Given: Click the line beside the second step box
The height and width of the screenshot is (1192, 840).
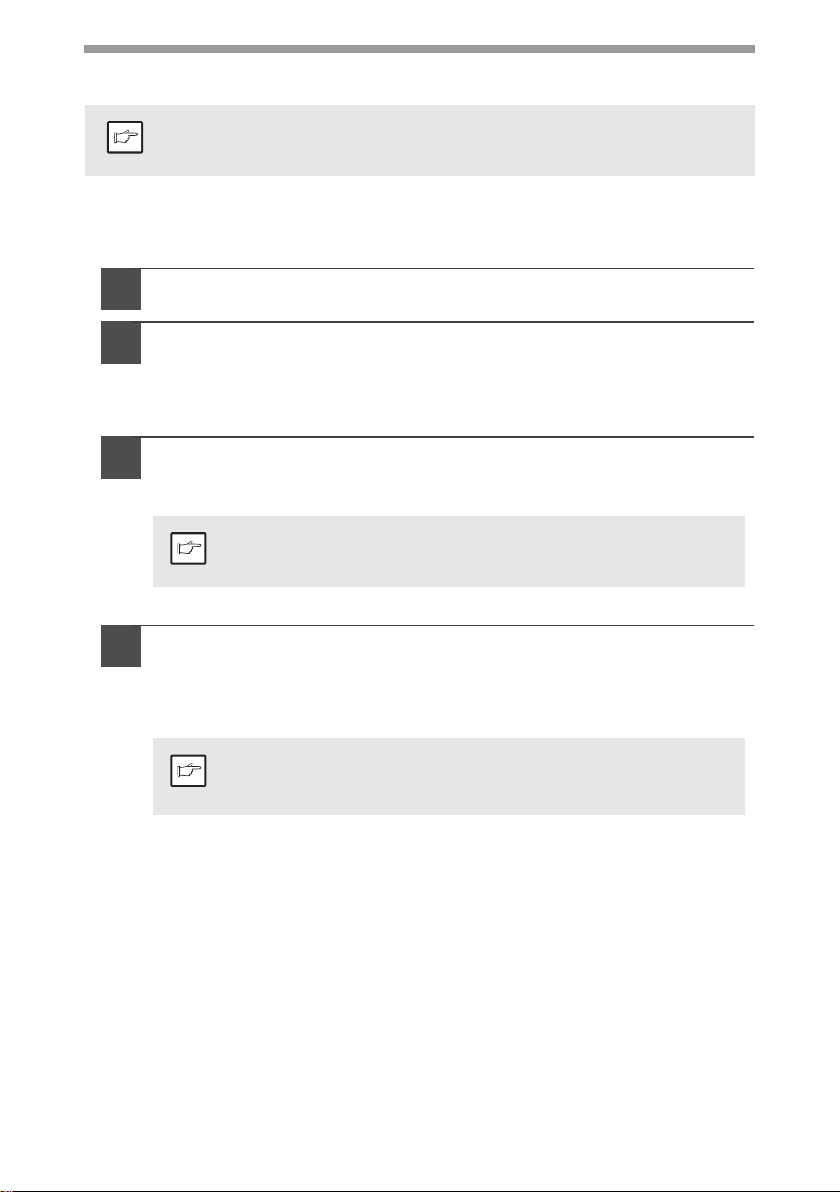Looking at the screenshot, I should [448, 322].
